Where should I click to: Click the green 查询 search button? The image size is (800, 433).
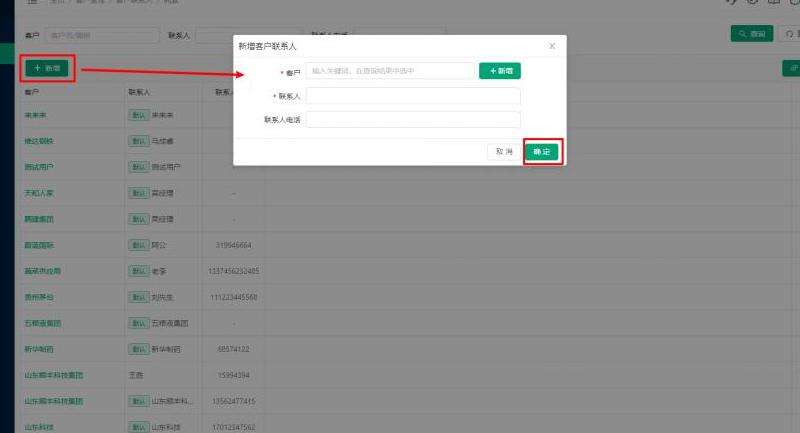click(x=752, y=34)
